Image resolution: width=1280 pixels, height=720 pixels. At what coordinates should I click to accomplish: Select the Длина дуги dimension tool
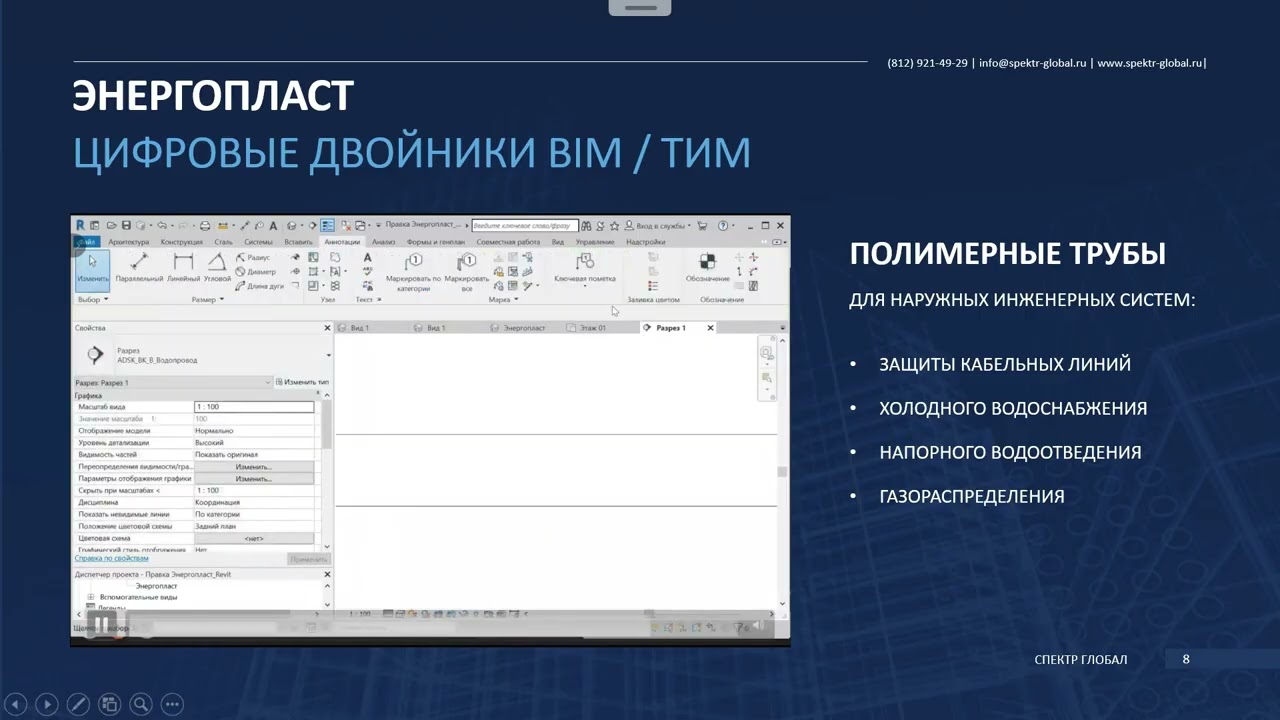(260, 286)
